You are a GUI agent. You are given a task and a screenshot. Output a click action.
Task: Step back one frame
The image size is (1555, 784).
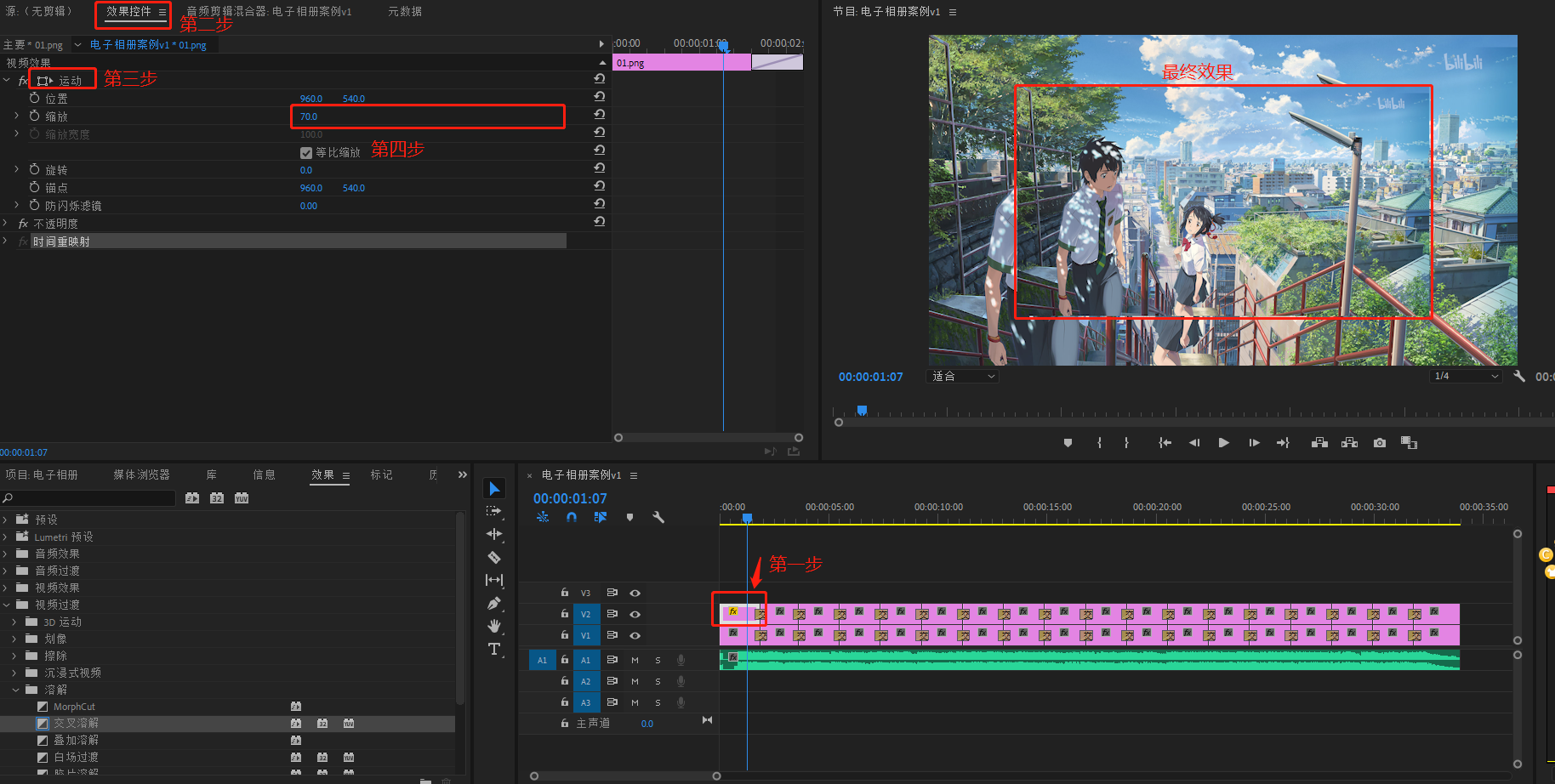1194,443
